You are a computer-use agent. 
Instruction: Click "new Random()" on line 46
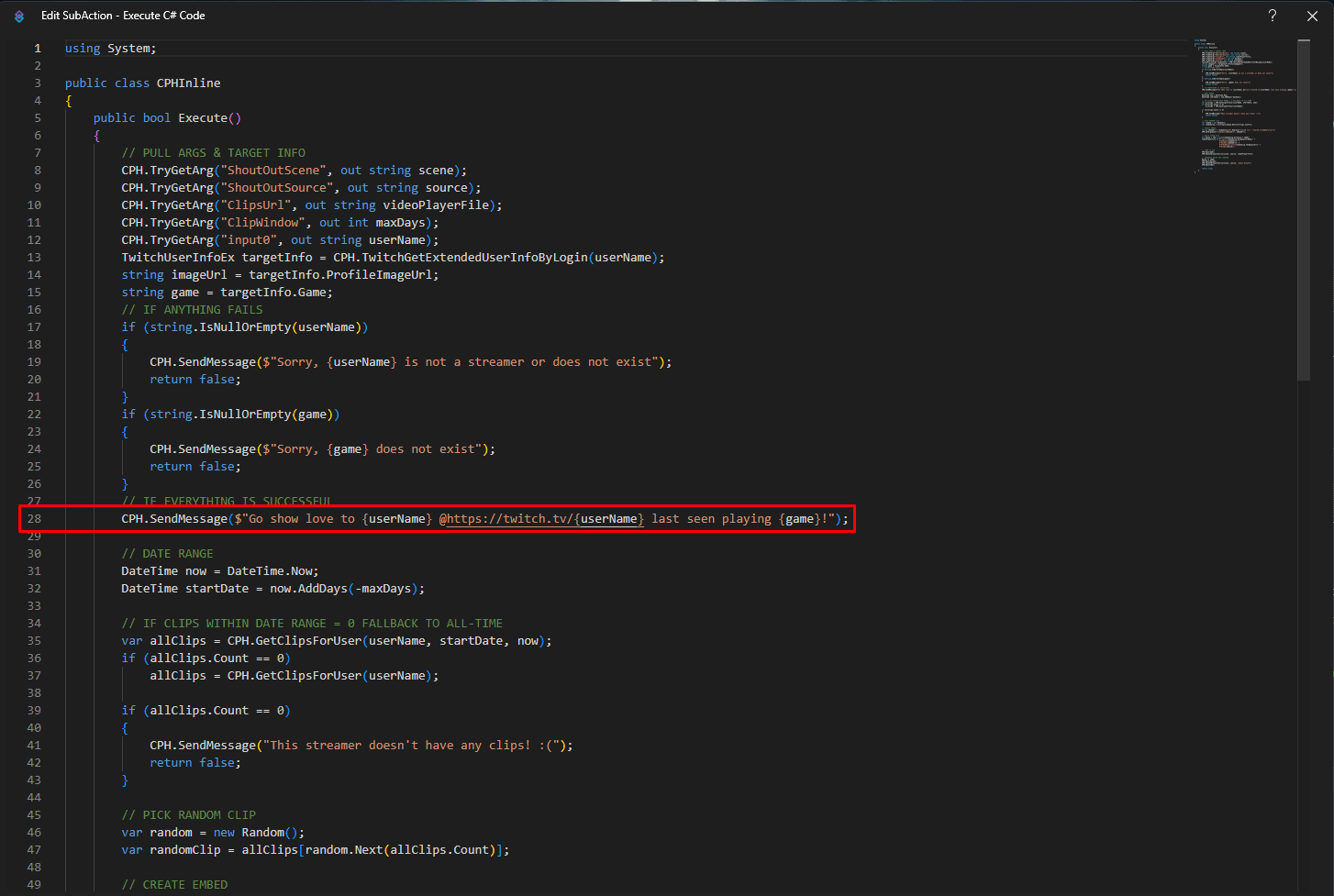click(x=258, y=833)
